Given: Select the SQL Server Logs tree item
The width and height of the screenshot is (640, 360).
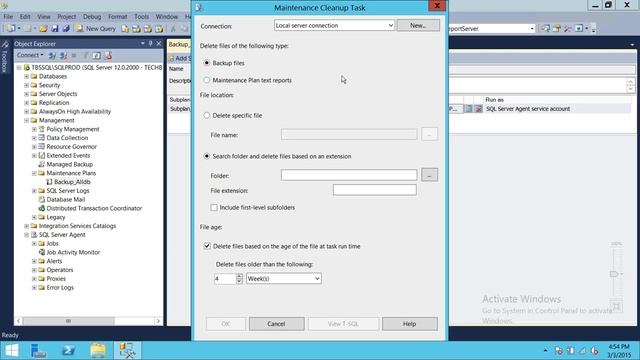Looking at the screenshot, I should tap(68, 191).
